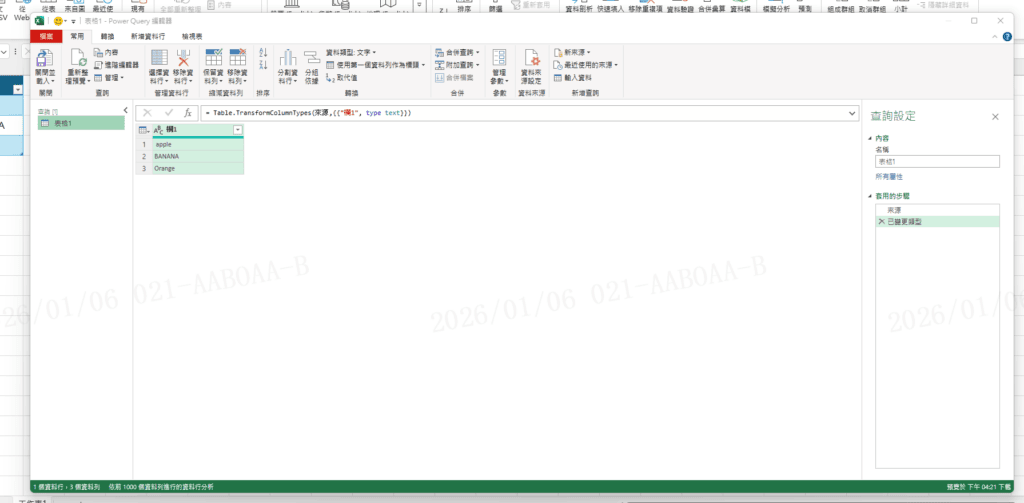Viewport: 1024px width, 503px height.
Task: Click the 分組依據 (Group By) icon
Action: click(311, 60)
